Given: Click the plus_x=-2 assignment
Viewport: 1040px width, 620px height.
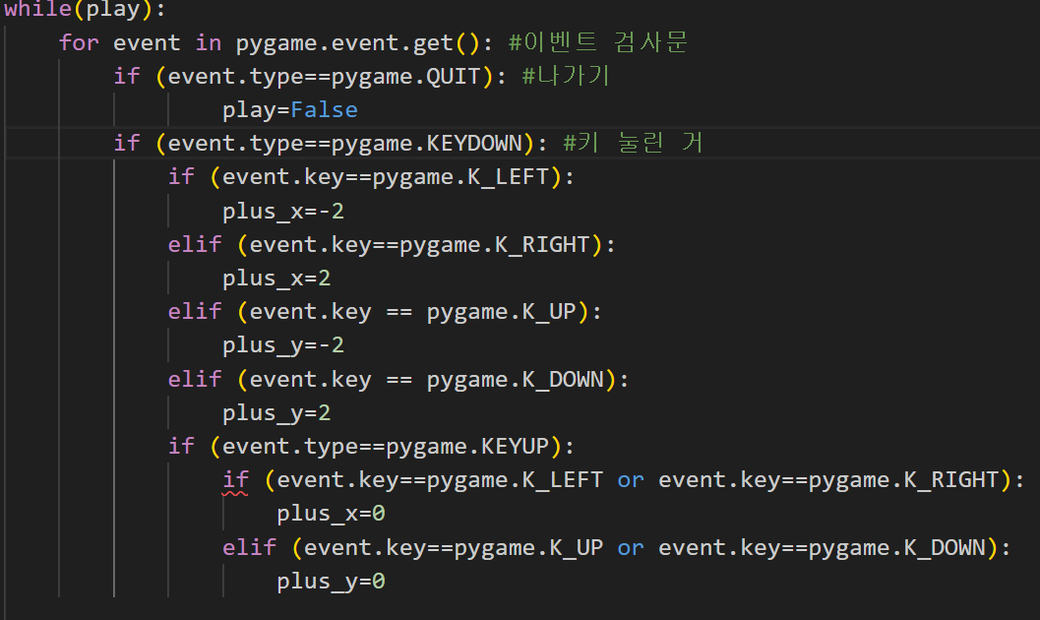Looking at the screenshot, I should tap(284, 211).
